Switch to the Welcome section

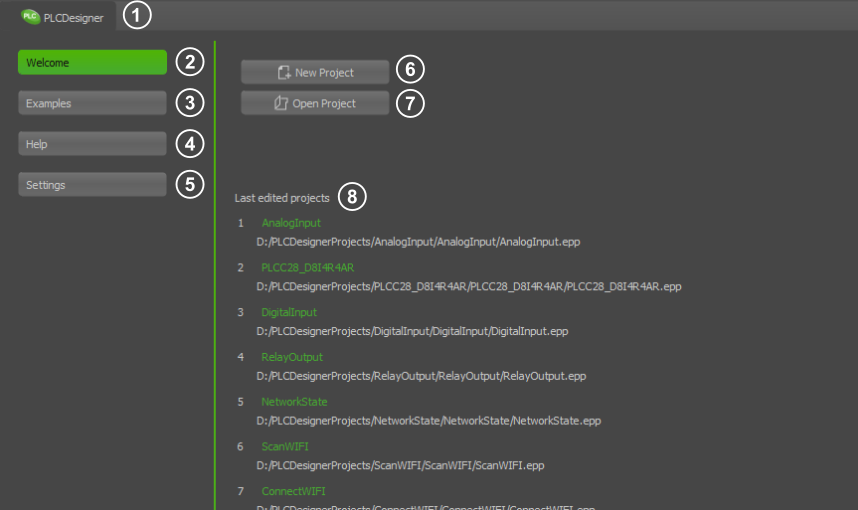pyautogui.click(x=92, y=62)
